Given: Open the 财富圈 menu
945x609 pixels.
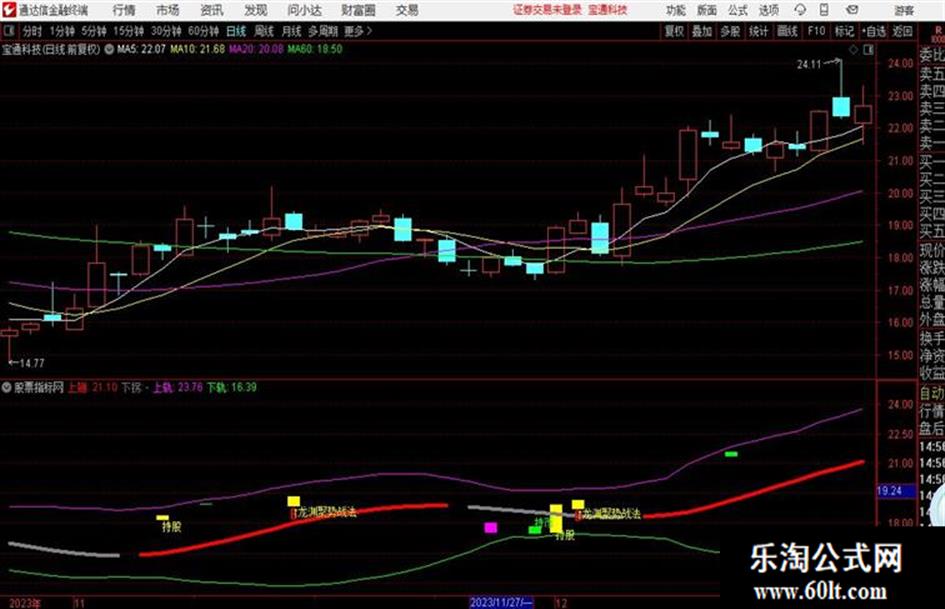Looking at the screenshot, I should click(358, 10).
